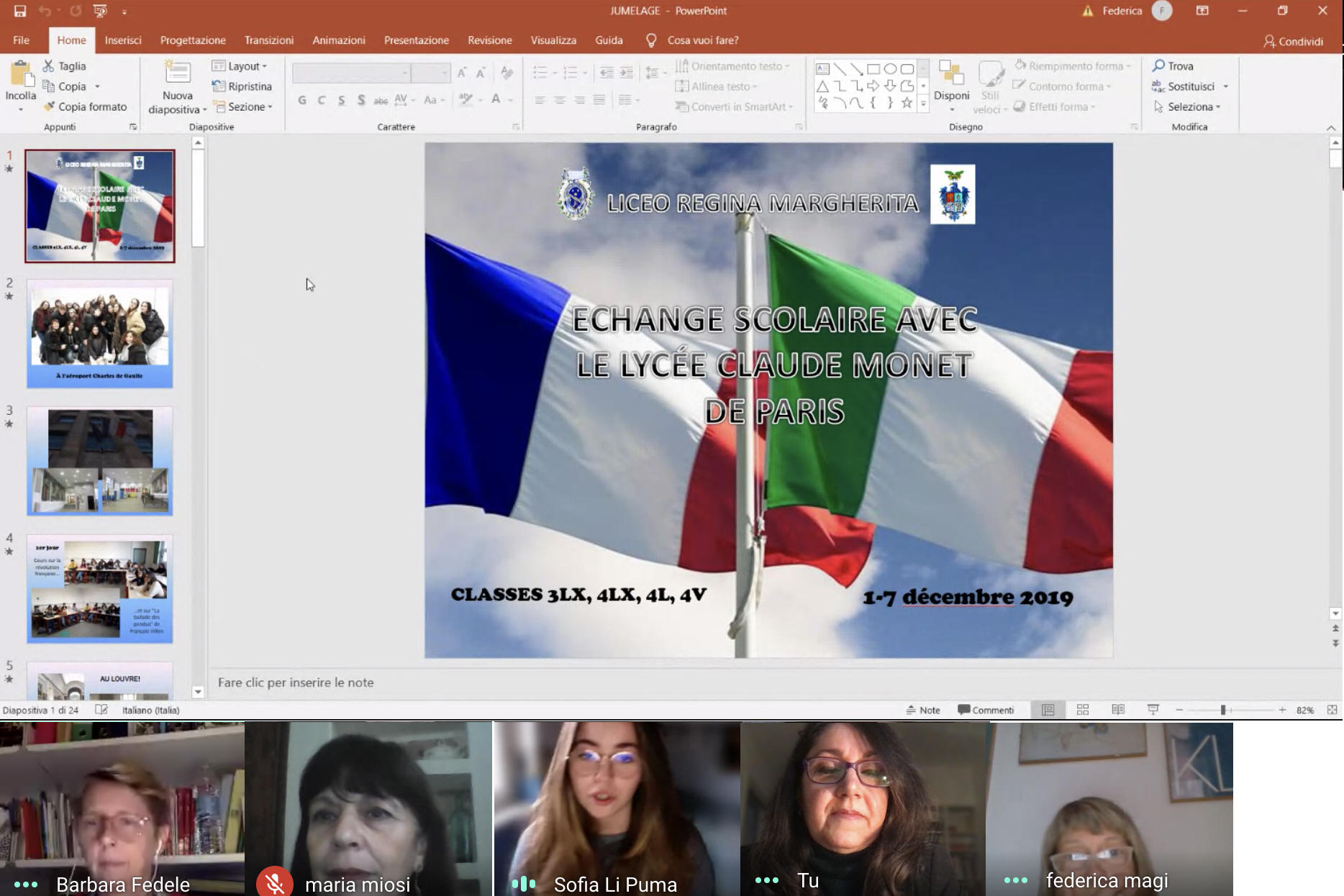The height and width of the screenshot is (896, 1344).
Task: Open the Seleziona dropdown
Action: coord(1187,106)
